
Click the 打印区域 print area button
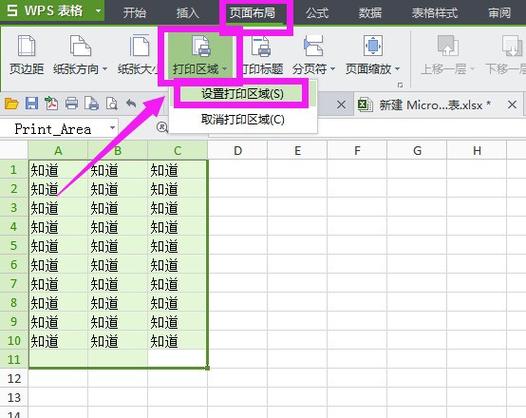(200, 55)
